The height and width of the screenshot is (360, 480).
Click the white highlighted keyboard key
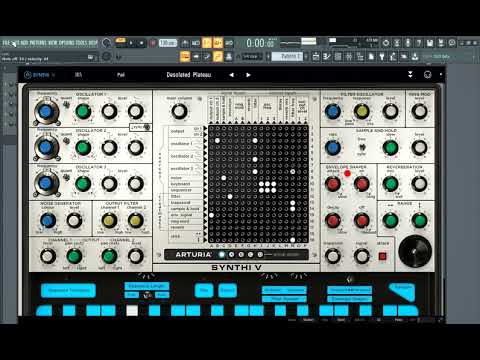point(132,310)
